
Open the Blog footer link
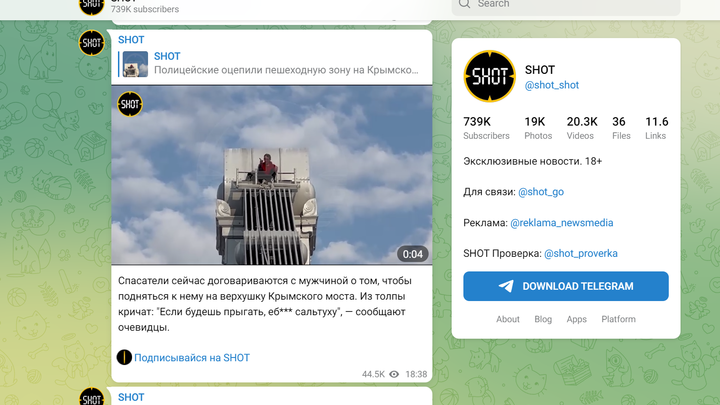click(543, 319)
